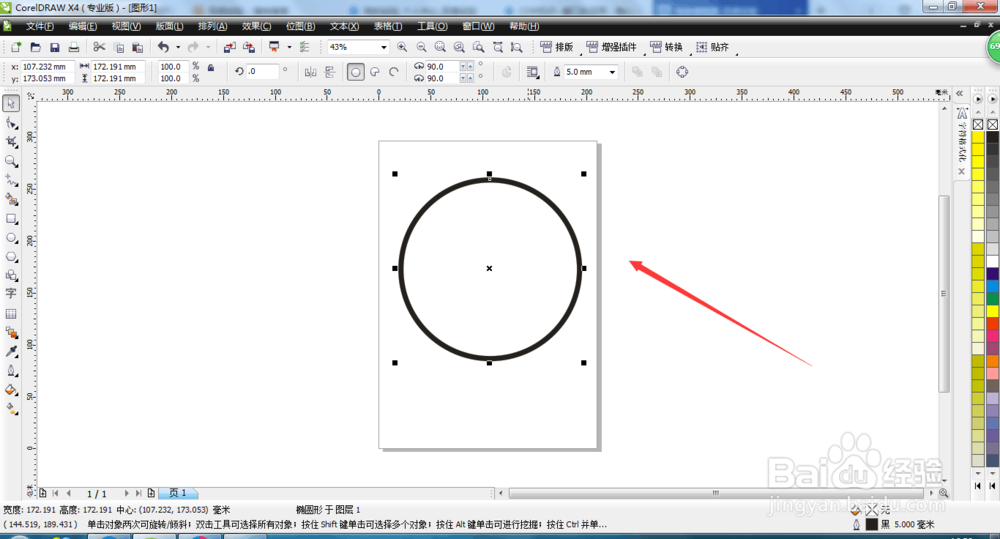Cut selection with the scissors icon
This screenshot has height=539, width=1000.
click(x=99, y=47)
